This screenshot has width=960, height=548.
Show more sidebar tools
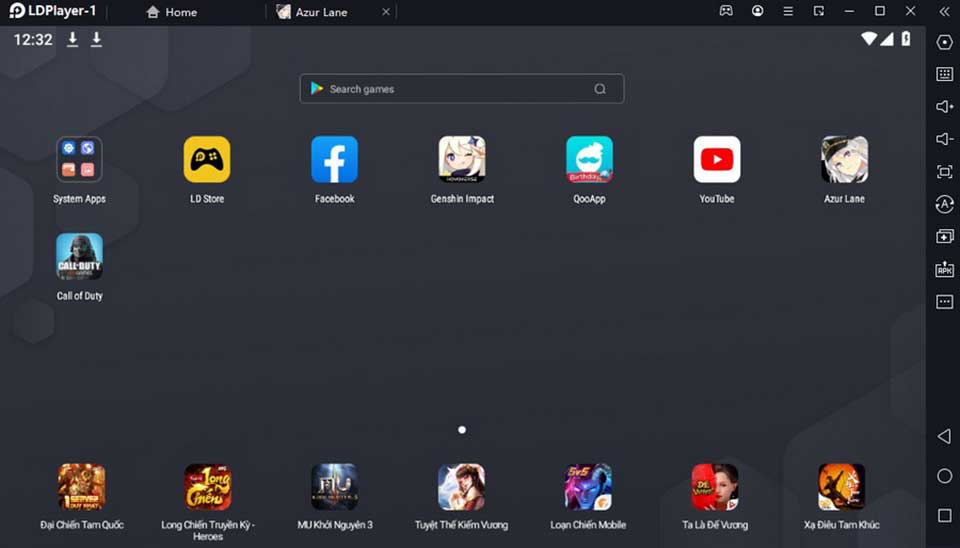point(945,302)
